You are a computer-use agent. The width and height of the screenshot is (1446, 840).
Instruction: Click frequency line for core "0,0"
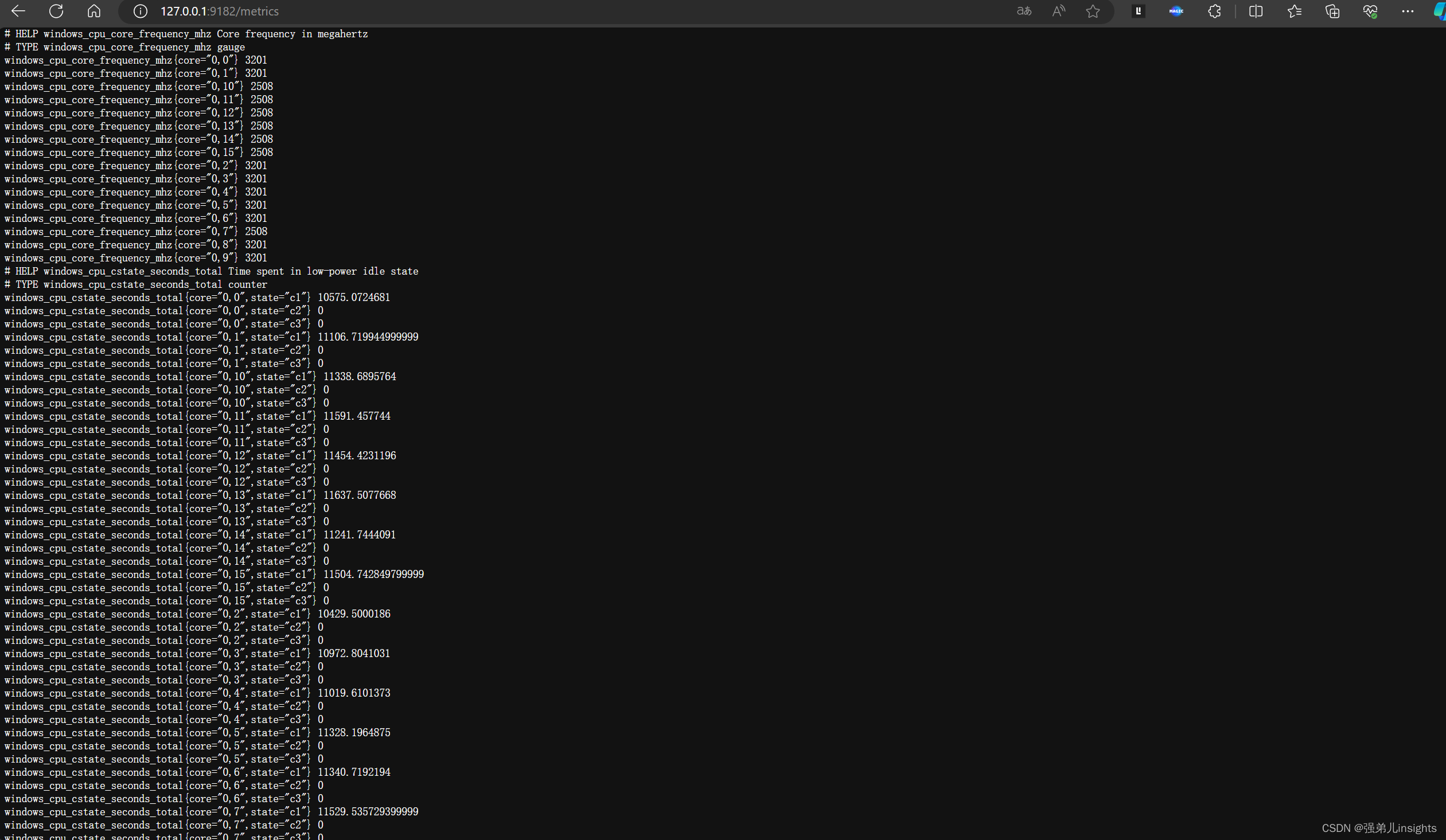tap(135, 60)
